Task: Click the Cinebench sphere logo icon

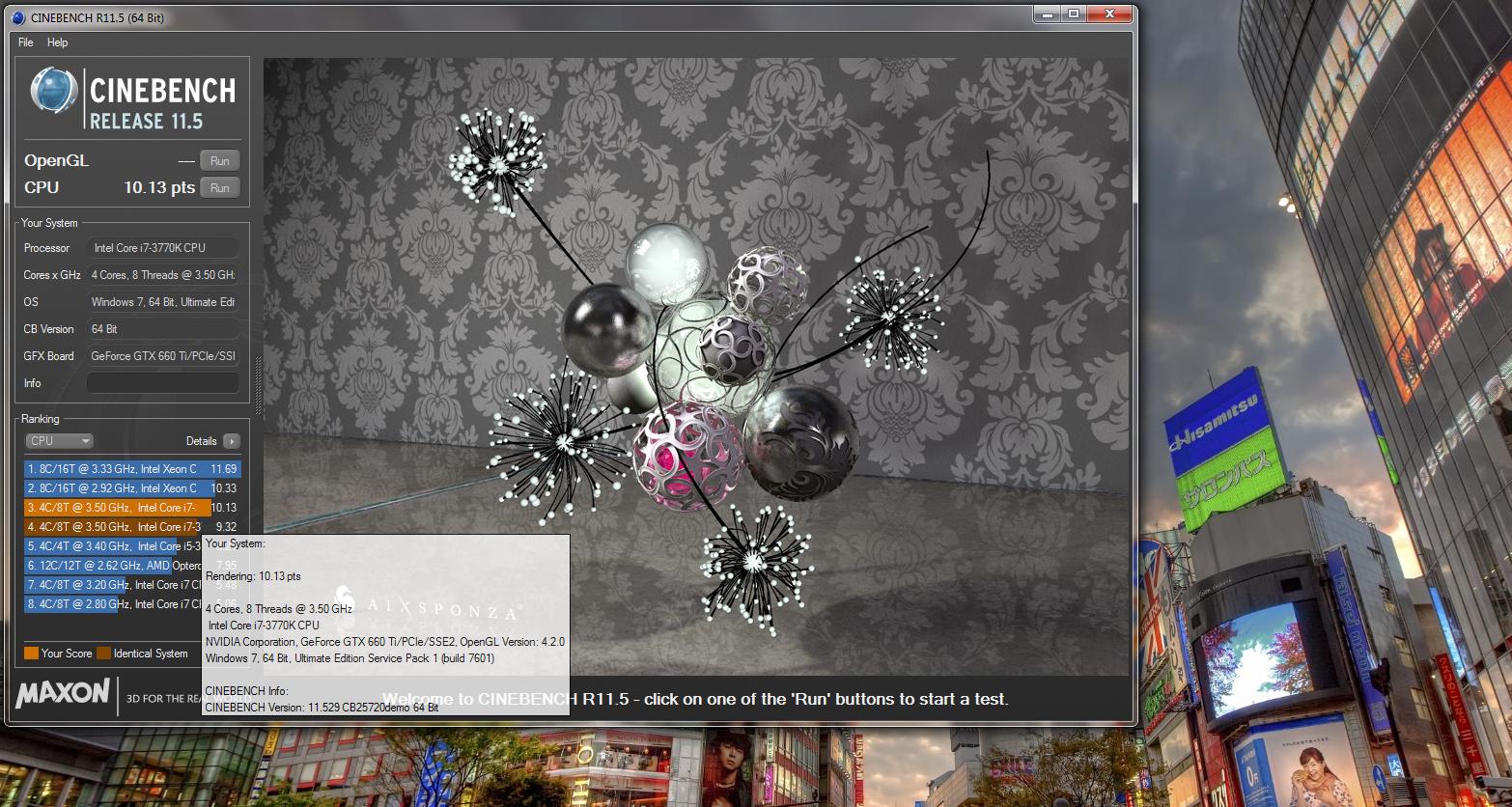Action: pos(54,92)
